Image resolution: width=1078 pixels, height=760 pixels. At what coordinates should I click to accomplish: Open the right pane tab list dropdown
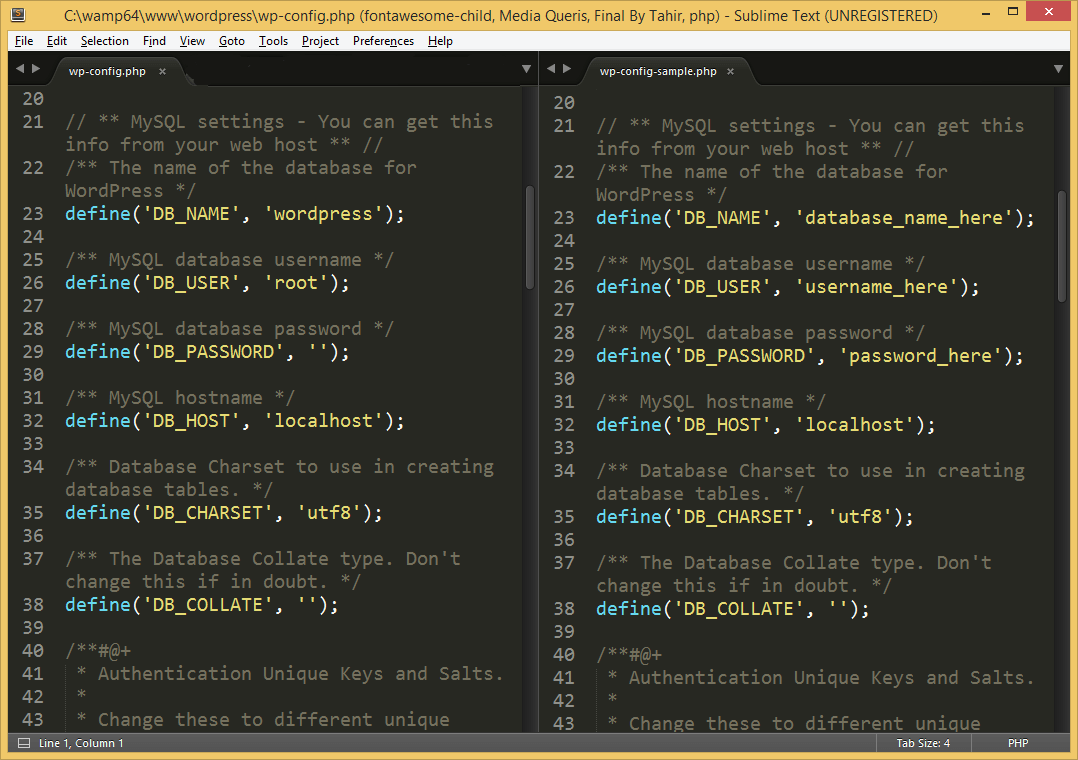(x=1058, y=69)
